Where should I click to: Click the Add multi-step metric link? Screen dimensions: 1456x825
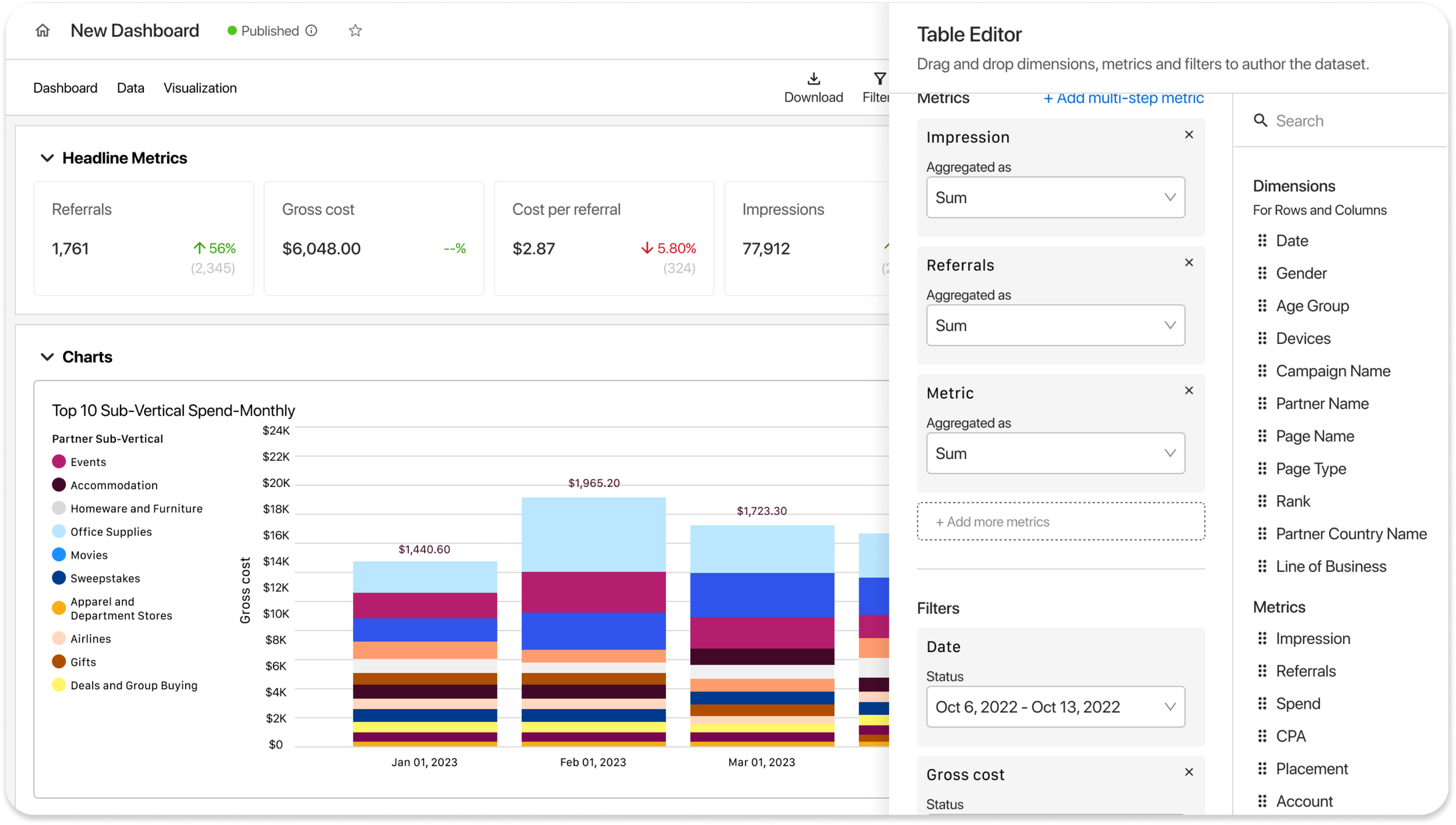(x=1123, y=98)
